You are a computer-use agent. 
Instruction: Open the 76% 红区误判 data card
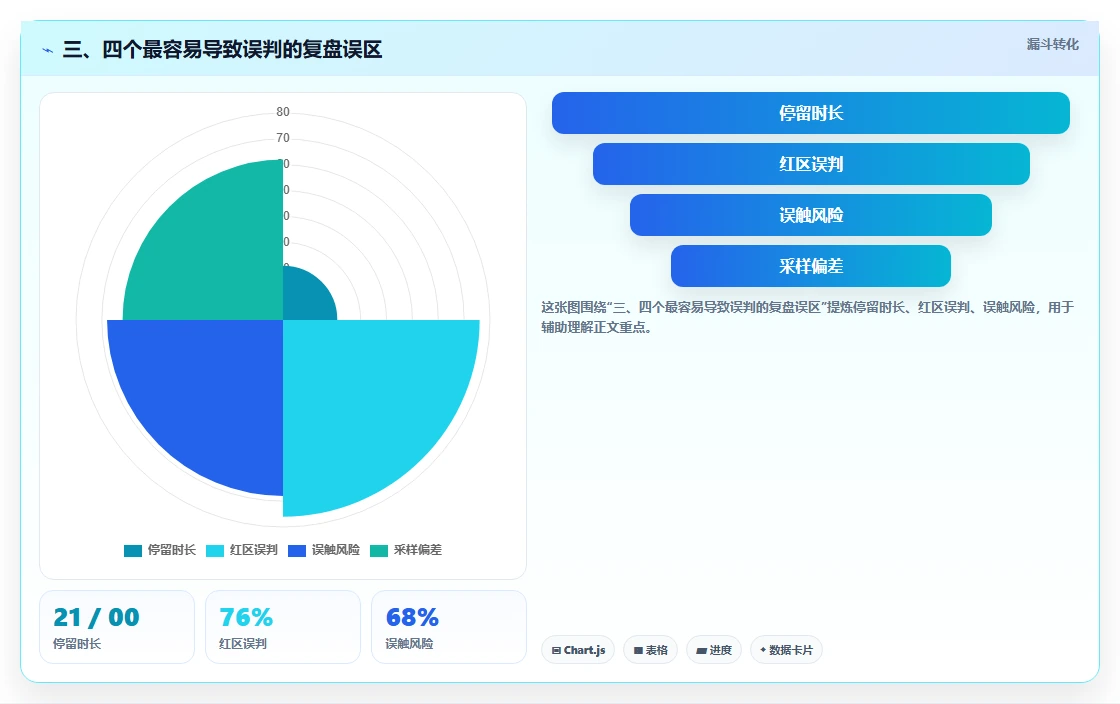click(283, 627)
